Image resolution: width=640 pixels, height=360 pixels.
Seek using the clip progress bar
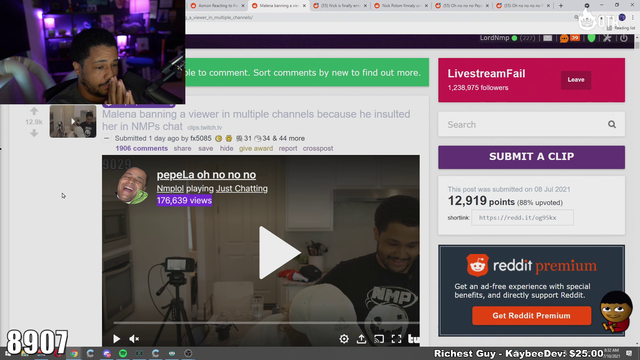tap(266, 323)
